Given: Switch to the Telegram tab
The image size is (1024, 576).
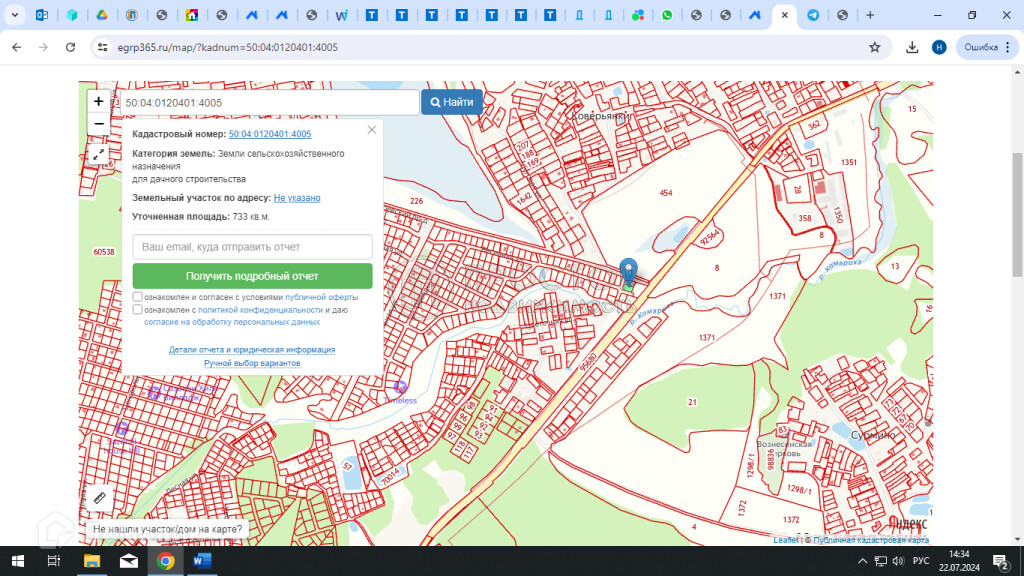Looking at the screenshot, I should tap(813, 15).
